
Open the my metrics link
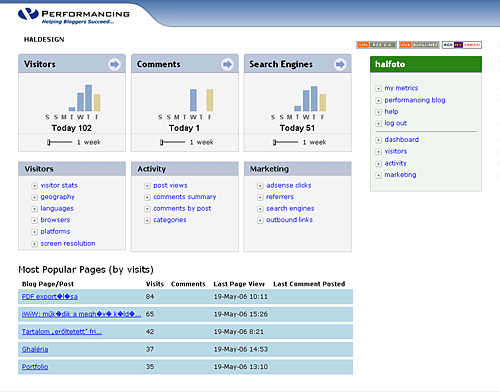point(401,88)
